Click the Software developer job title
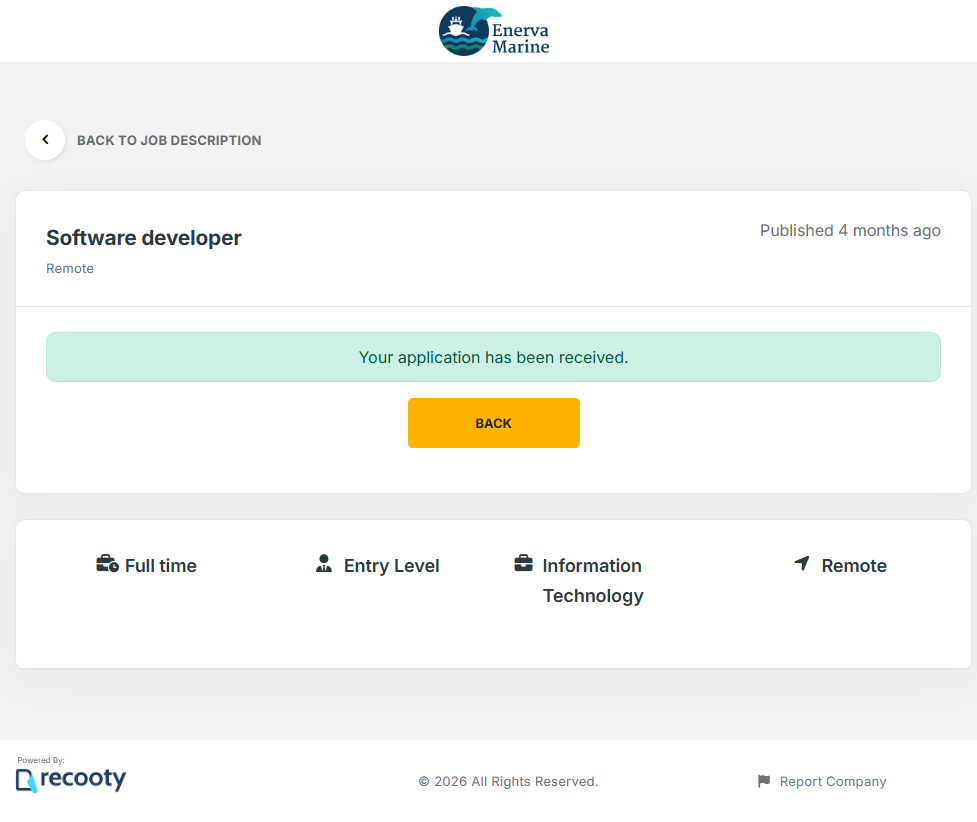977x822 pixels. pos(144,238)
